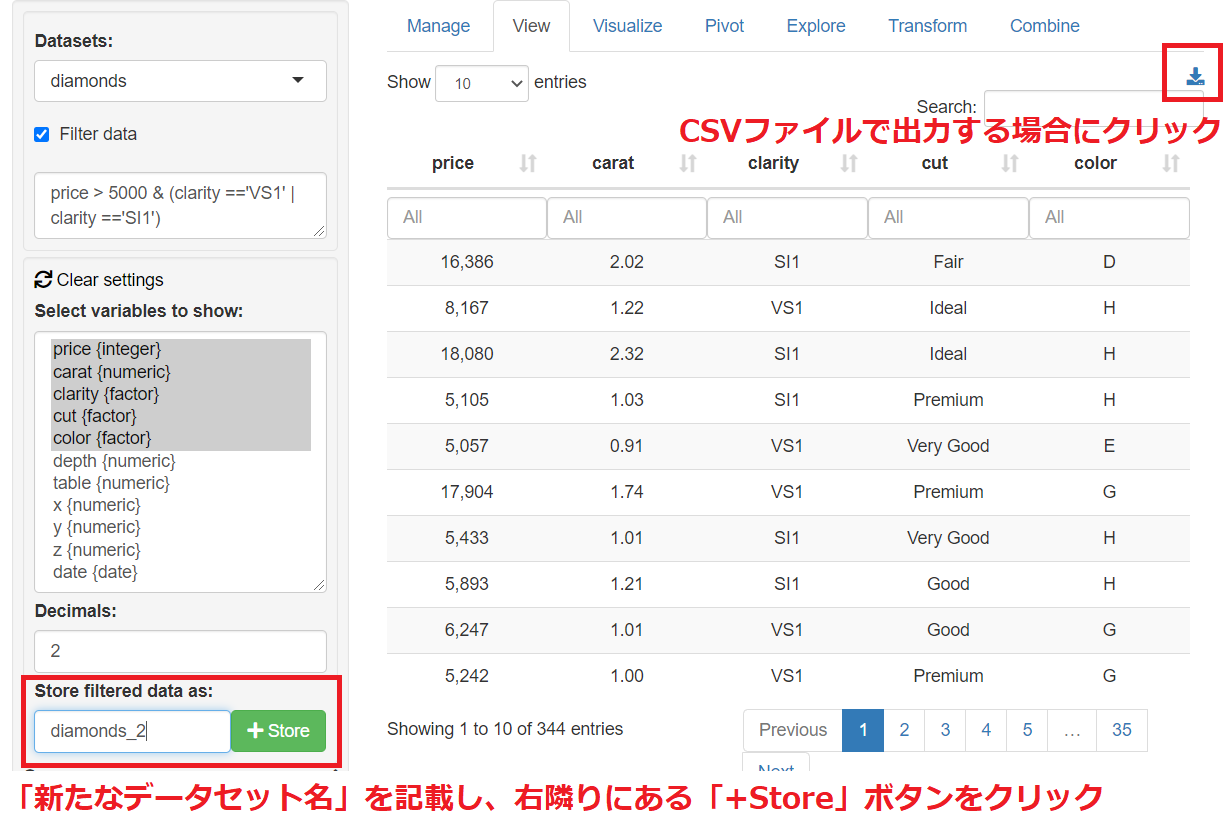The height and width of the screenshot is (835, 1232).
Task: Switch to the Visualize tab
Action: click(x=627, y=26)
